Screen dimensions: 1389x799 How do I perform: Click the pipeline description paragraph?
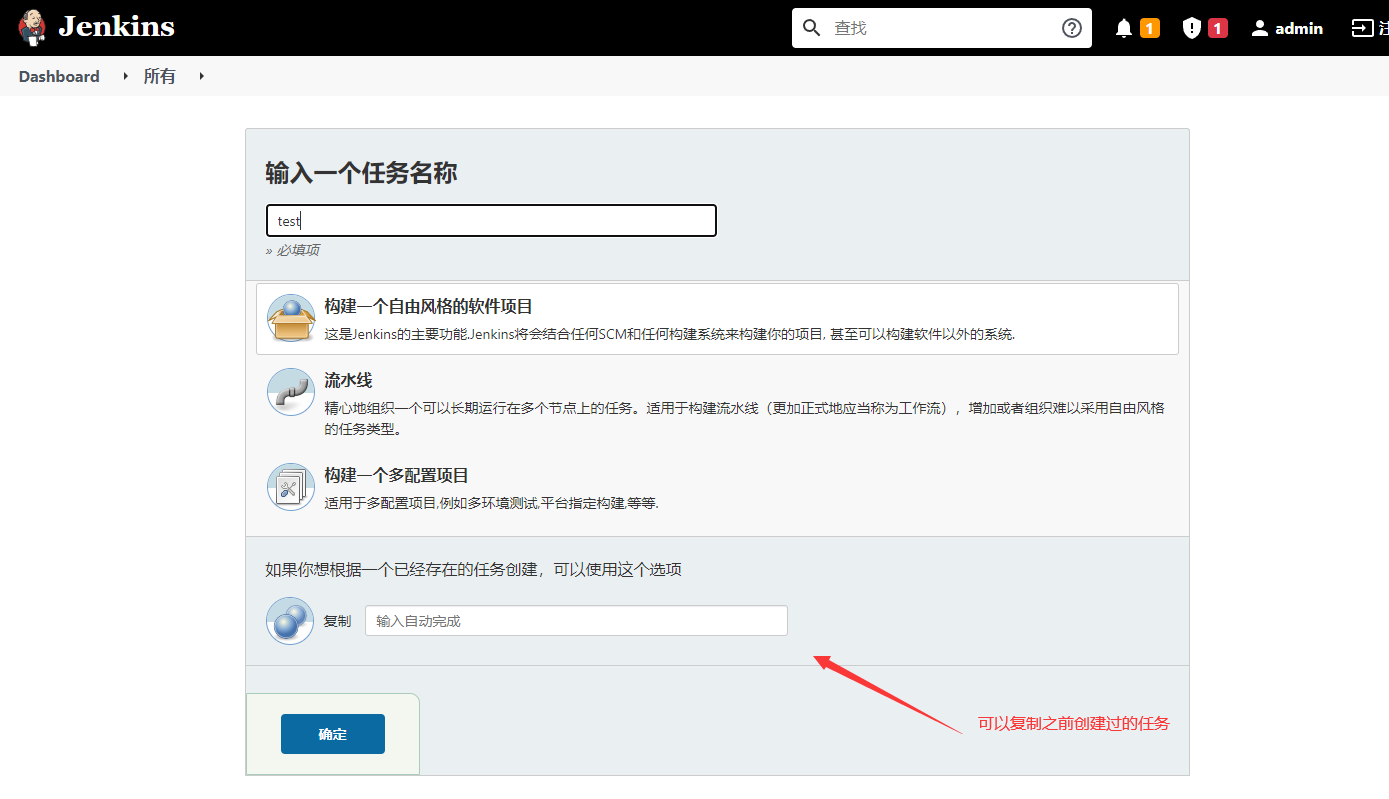click(x=744, y=419)
